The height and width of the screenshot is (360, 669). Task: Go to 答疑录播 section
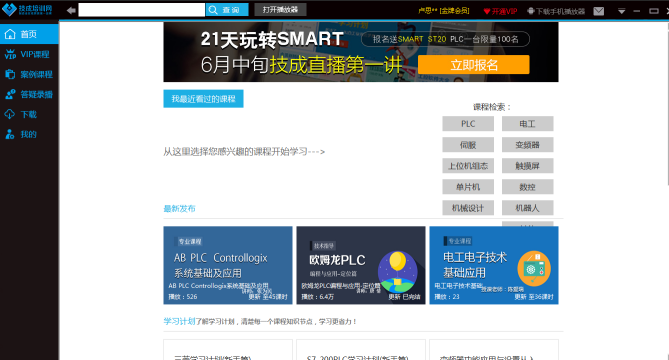click(x=29, y=94)
